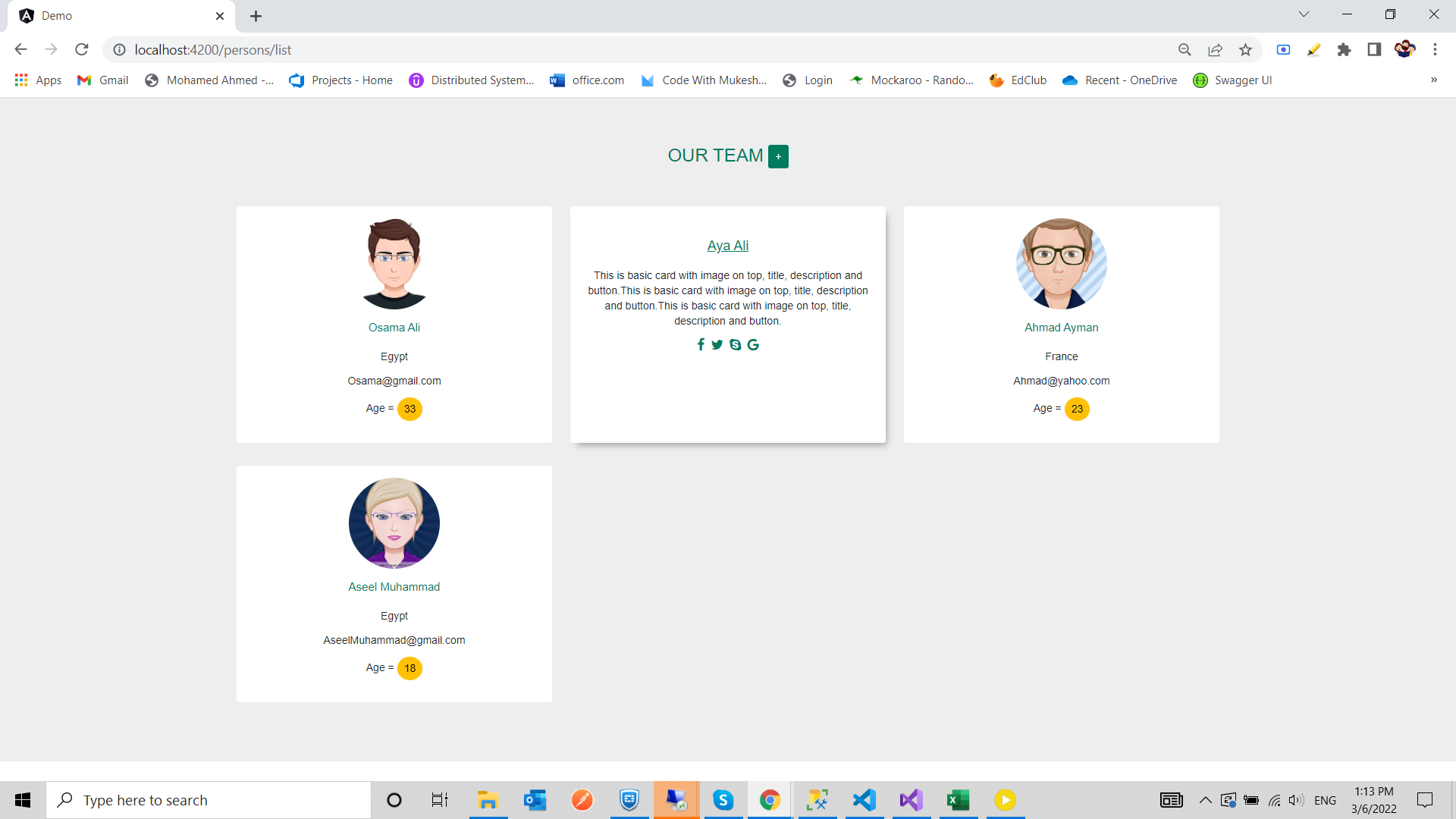Toggle the touch keyboard in the system tray
Viewport: 1456px width, 819px height.
(1171, 800)
